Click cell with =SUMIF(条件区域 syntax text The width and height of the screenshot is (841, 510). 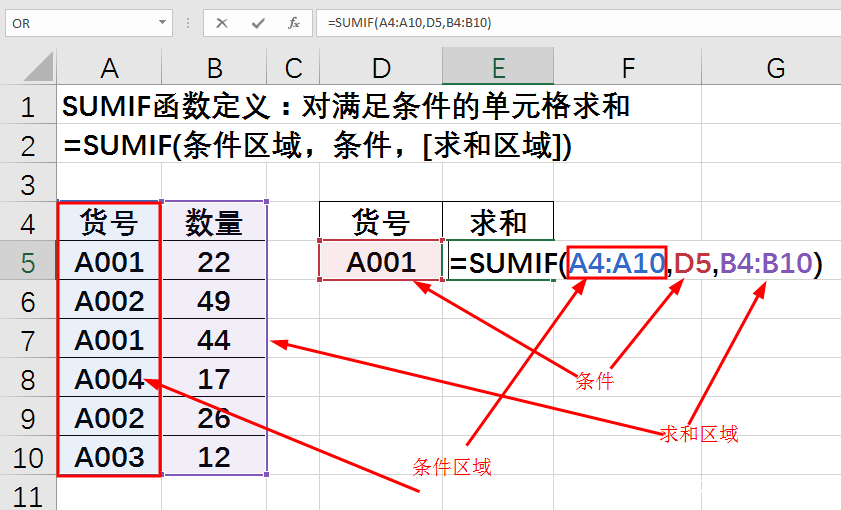317,145
